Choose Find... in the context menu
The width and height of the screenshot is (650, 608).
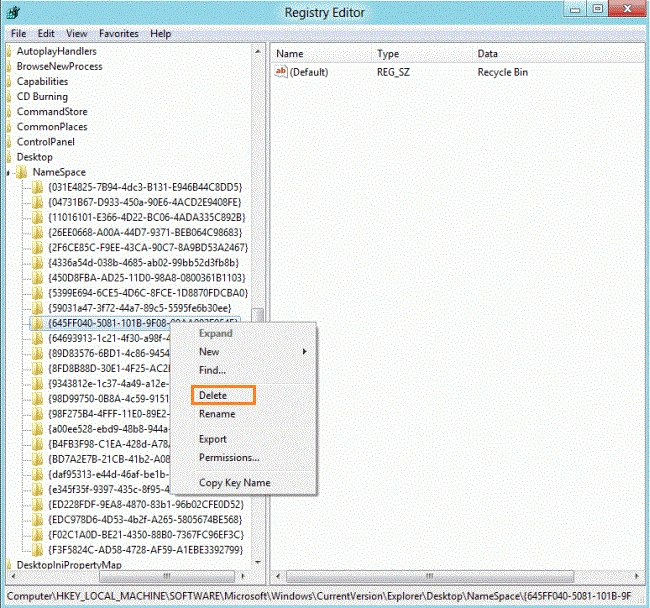tap(212, 370)
